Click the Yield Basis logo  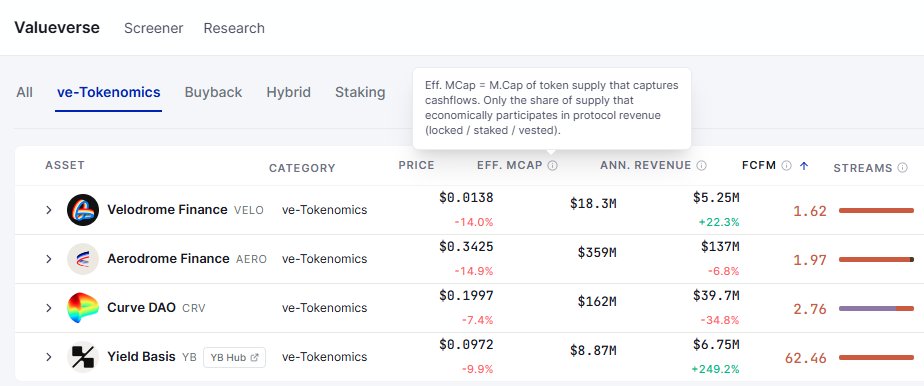(x=82, y=357)
